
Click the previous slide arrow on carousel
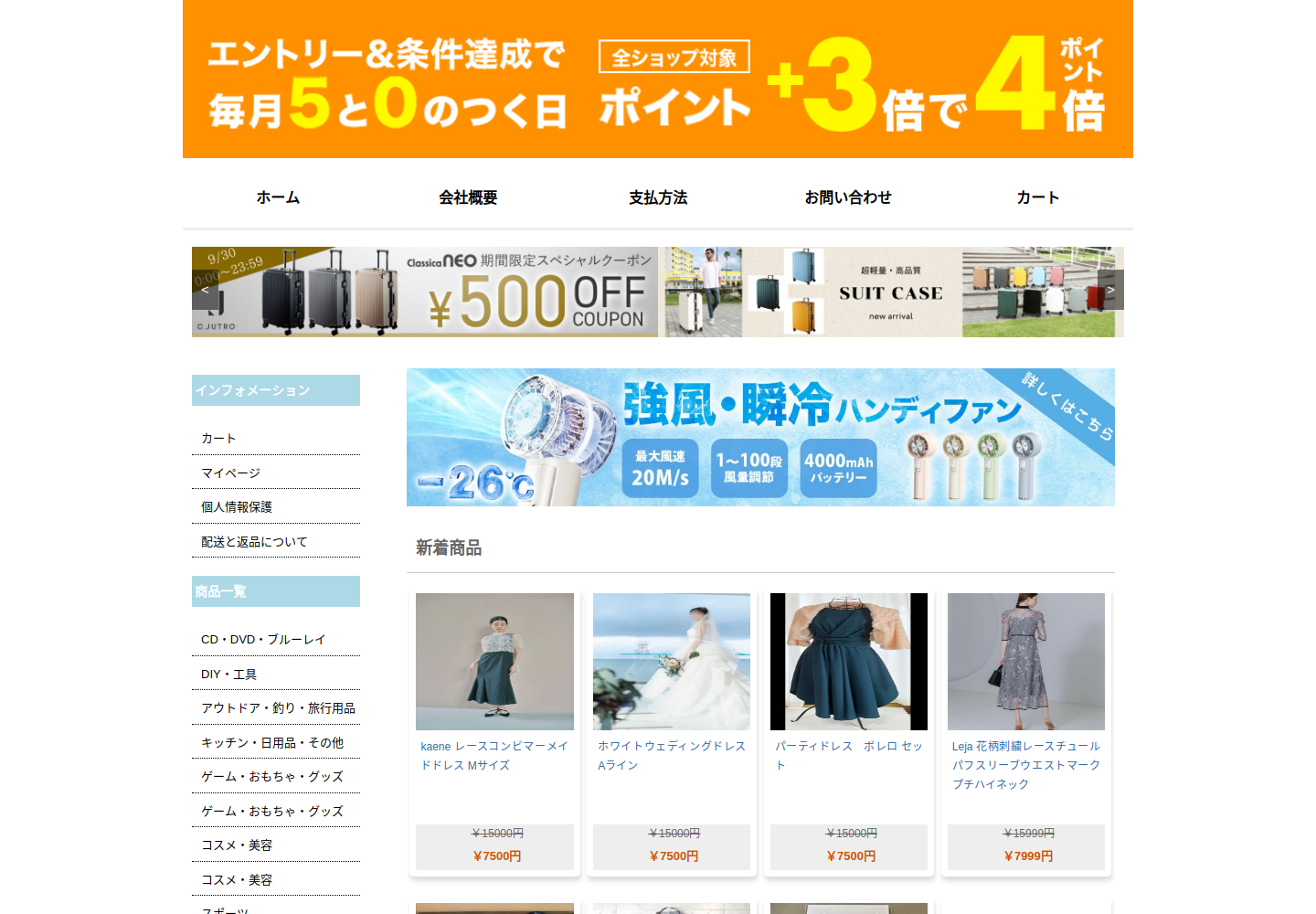pyautogui.click(x=205, y=290)
